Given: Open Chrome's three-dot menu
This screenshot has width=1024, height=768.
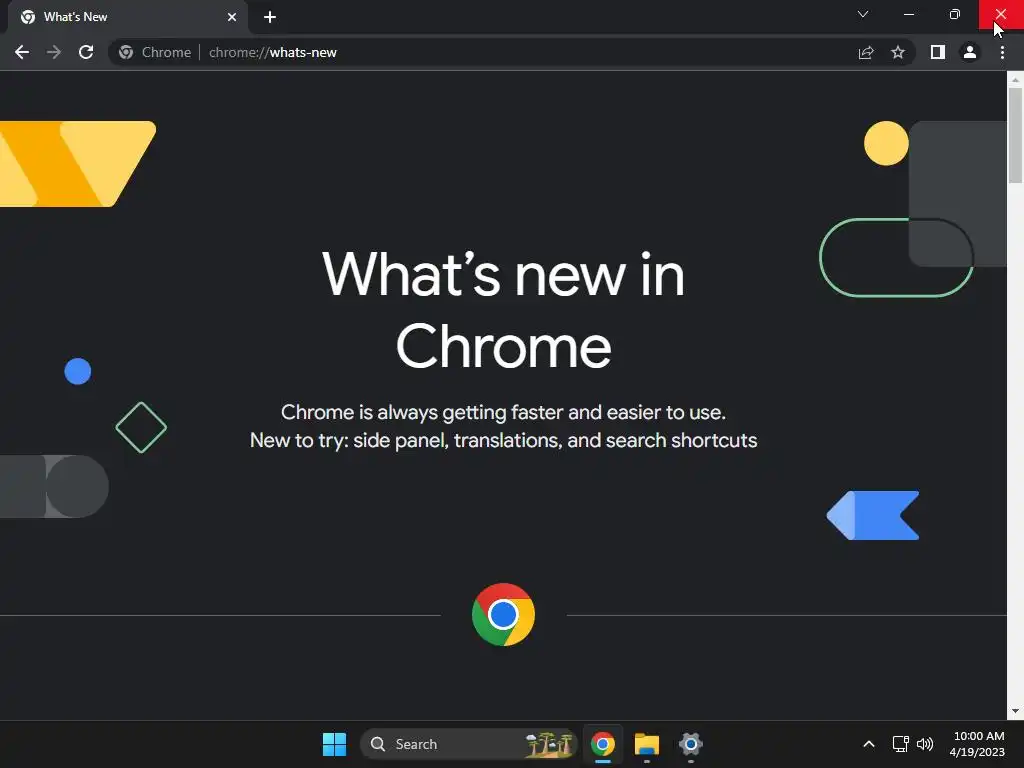Looking at the screenshot, I should (1002, 52).
